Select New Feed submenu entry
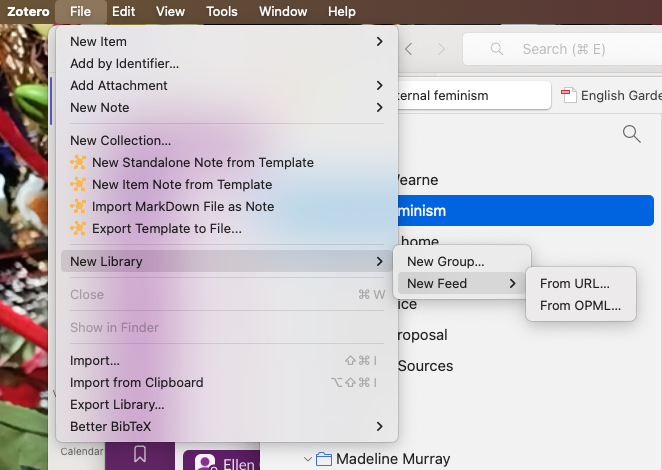This screenshot has width=662, height=470. tap(462, 283)
